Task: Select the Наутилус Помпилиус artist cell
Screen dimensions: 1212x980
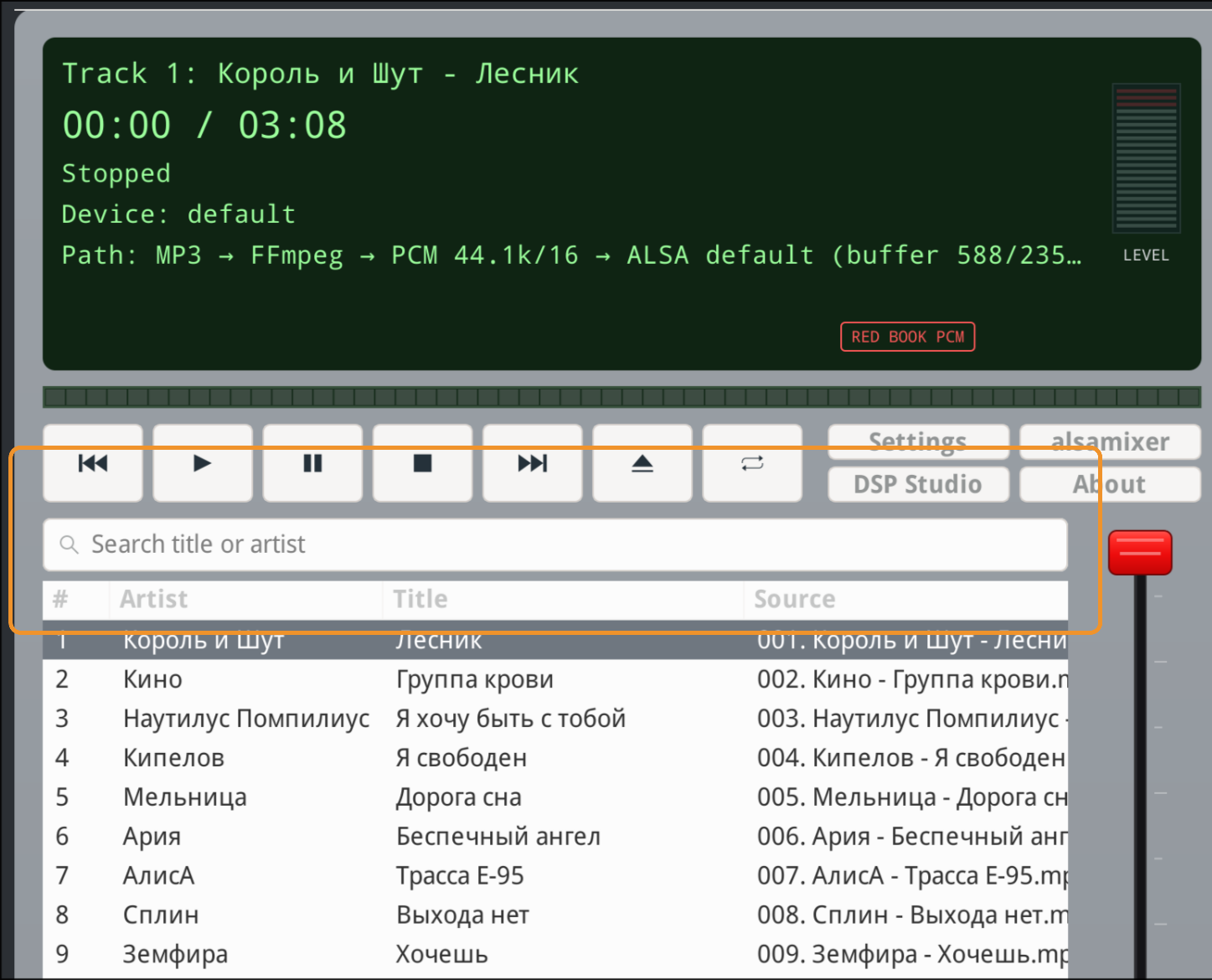Action: coord(246,719)
